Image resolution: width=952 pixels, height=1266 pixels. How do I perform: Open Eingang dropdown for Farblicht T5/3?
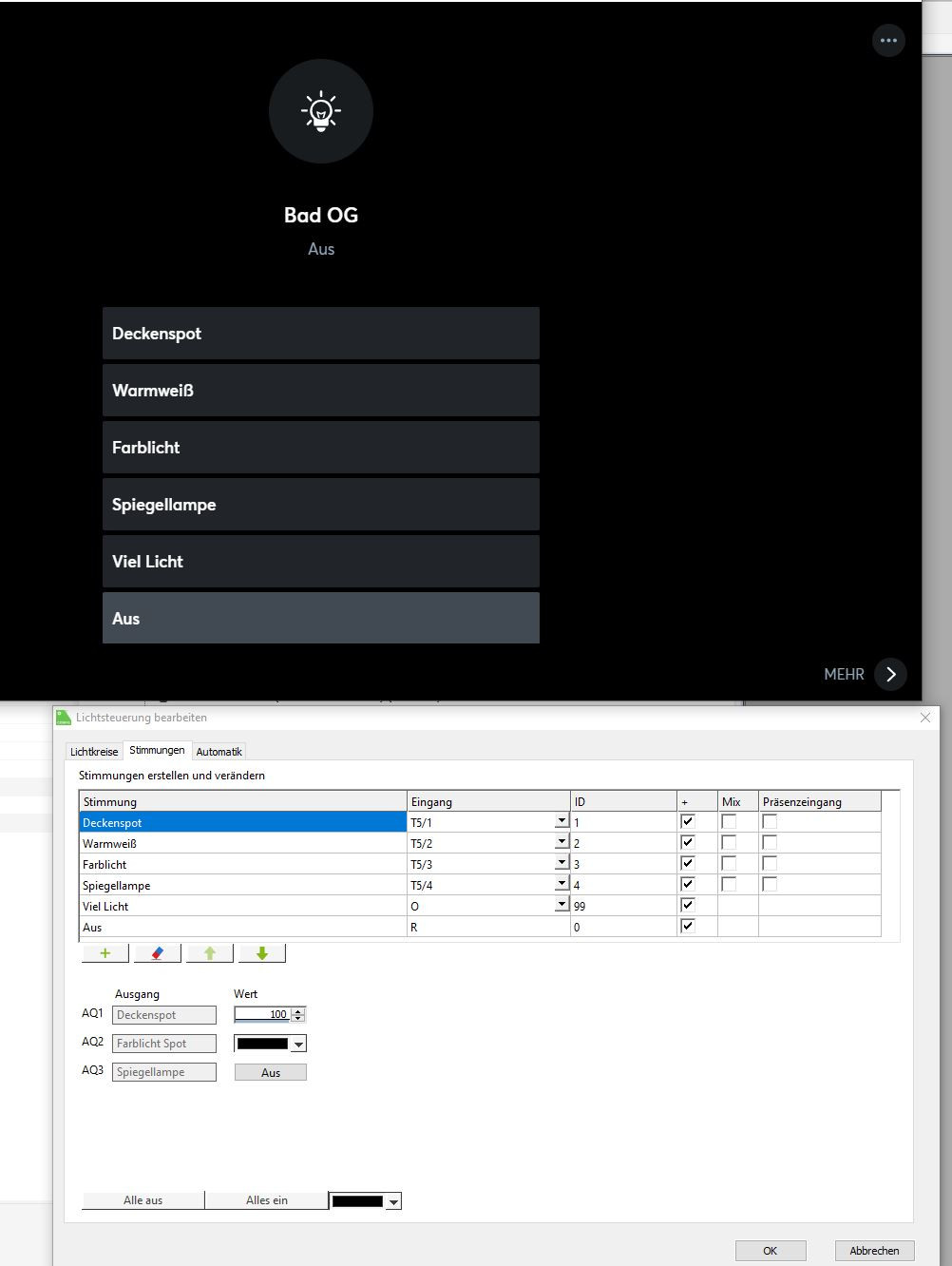pyautogui.click(x=562, y=863)
